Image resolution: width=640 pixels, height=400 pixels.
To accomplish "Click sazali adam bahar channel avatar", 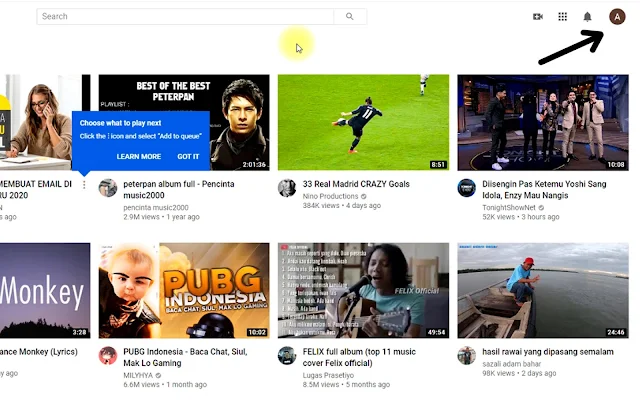I will [x=467, y=356].
